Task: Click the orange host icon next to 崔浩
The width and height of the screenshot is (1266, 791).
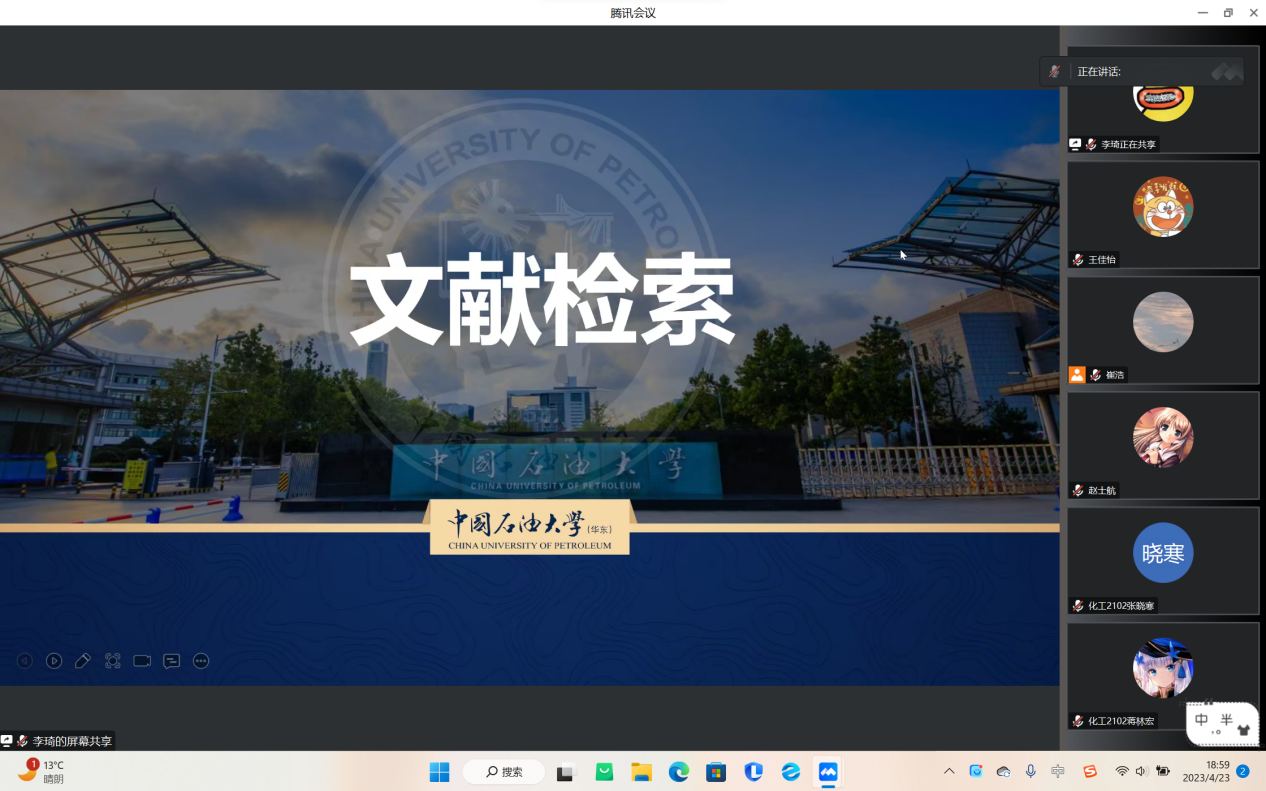Action: coord(1077,375)
